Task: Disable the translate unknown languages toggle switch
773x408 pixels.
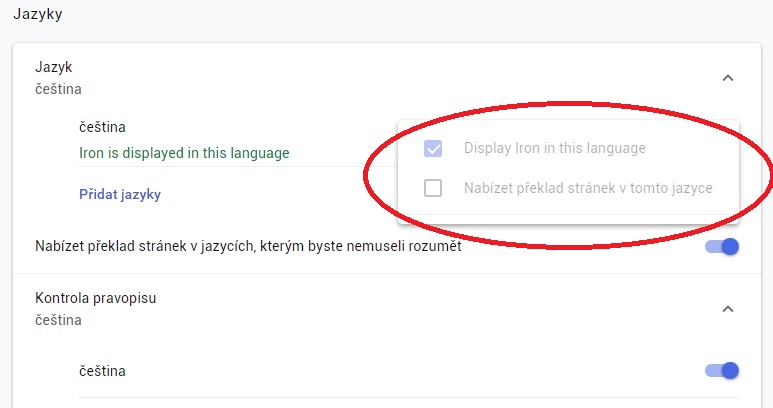Action: point(722,246)
